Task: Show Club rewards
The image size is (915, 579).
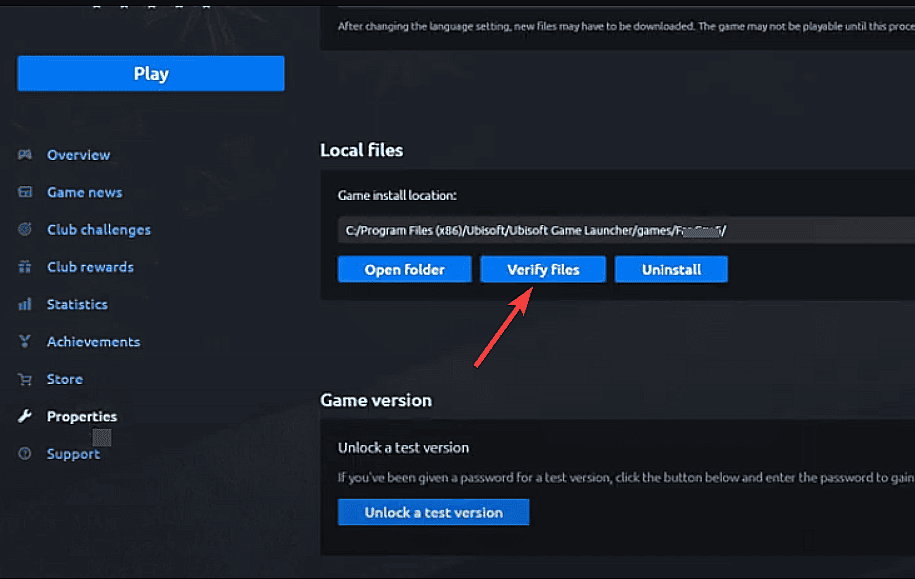Action: pos(90,267)
